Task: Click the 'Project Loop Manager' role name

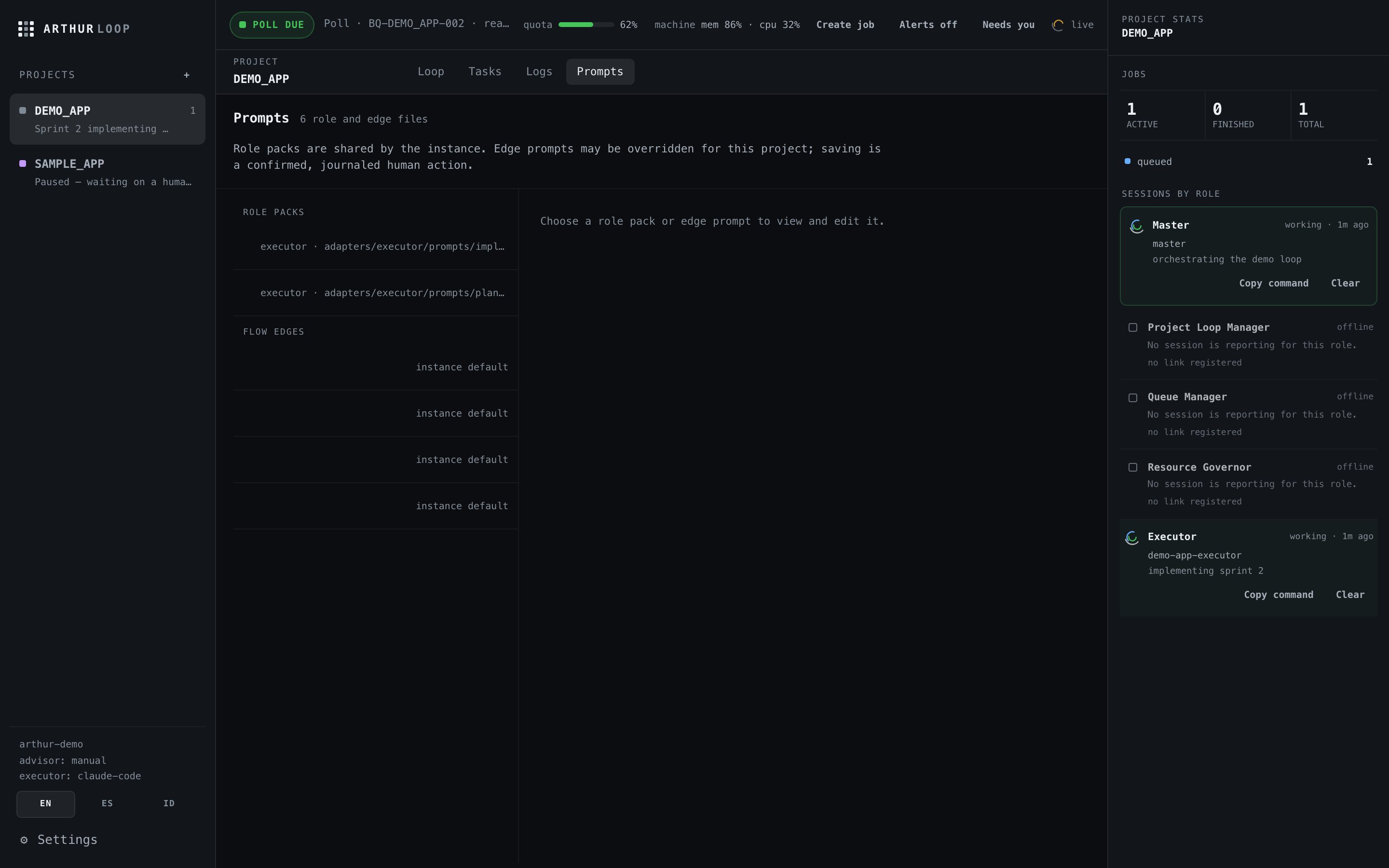Action: [1208, 327]
